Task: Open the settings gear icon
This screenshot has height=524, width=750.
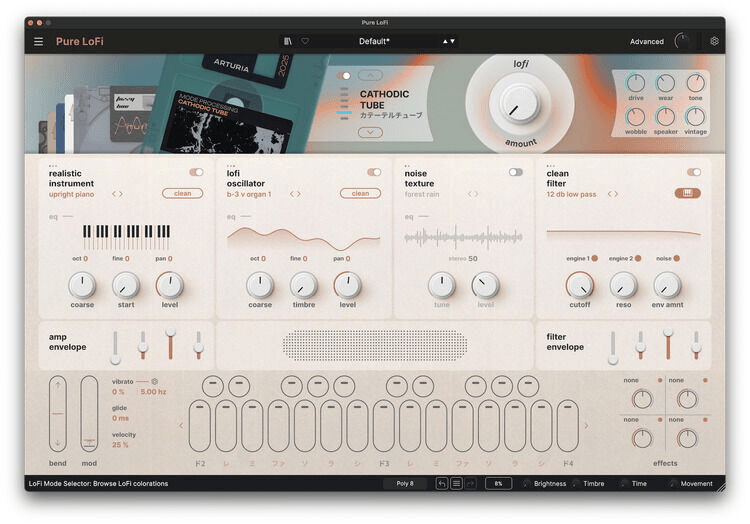Action: point(714,41)
